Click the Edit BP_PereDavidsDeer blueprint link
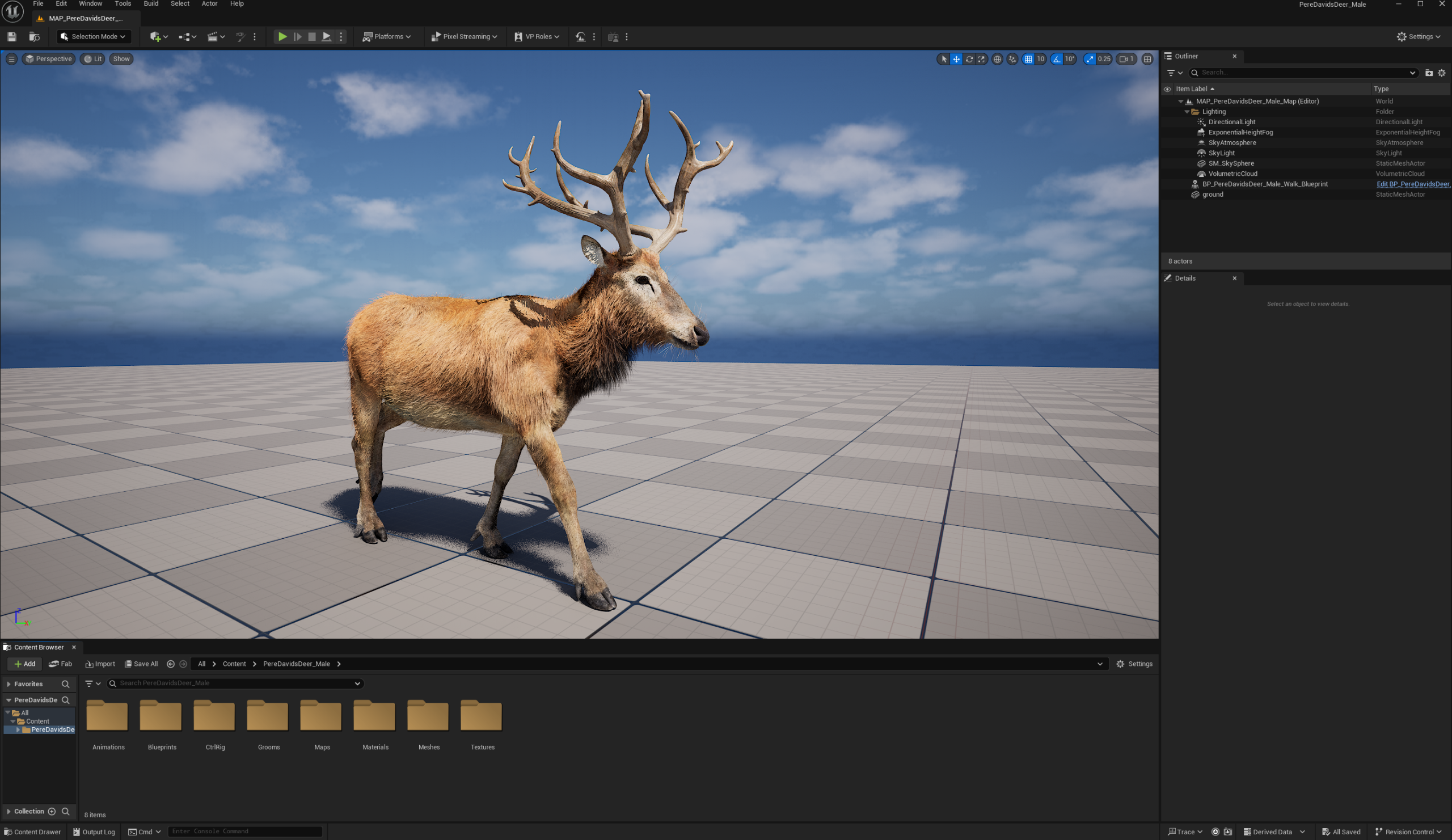The width and height of the screenshot is (1452, 840). 1412,184
